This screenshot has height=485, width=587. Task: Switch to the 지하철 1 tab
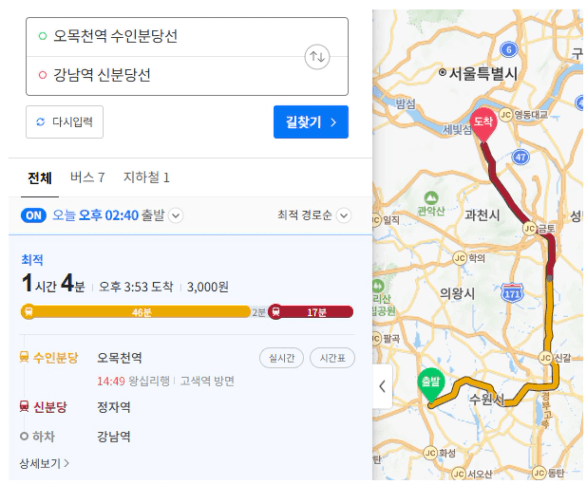pos(146,177)
